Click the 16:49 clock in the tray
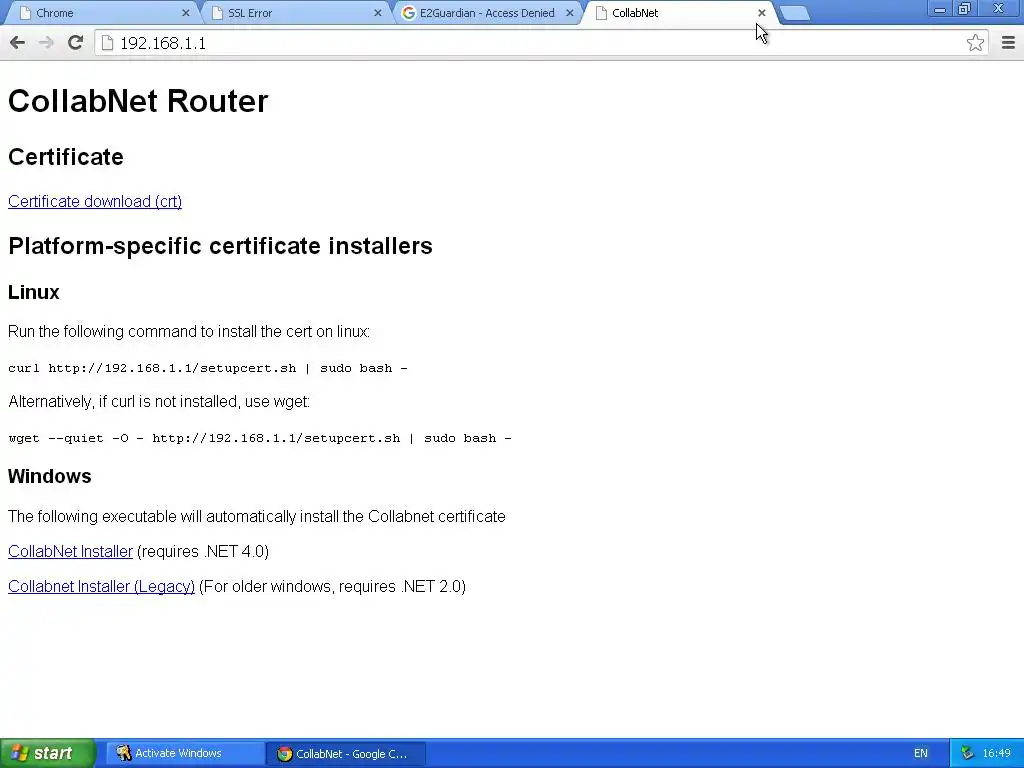 [997, 753]
